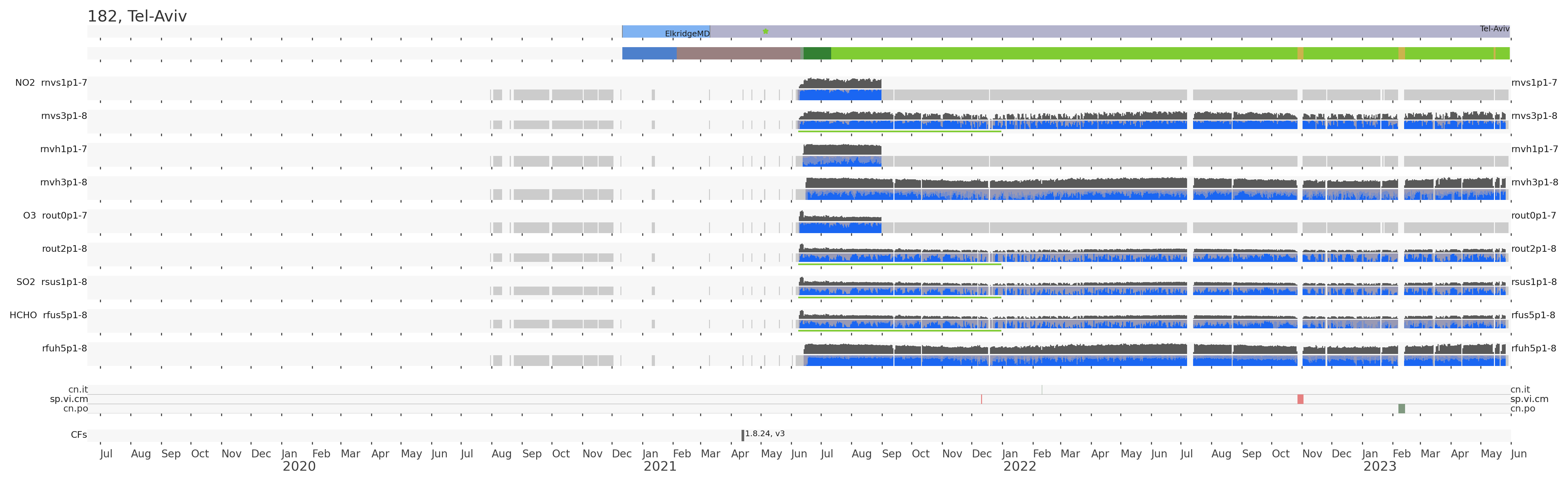Viewport: 1568px width, 483px height.
Task: Click the thin red tick in the sp.vi.cm row
Action: (981, 399)
